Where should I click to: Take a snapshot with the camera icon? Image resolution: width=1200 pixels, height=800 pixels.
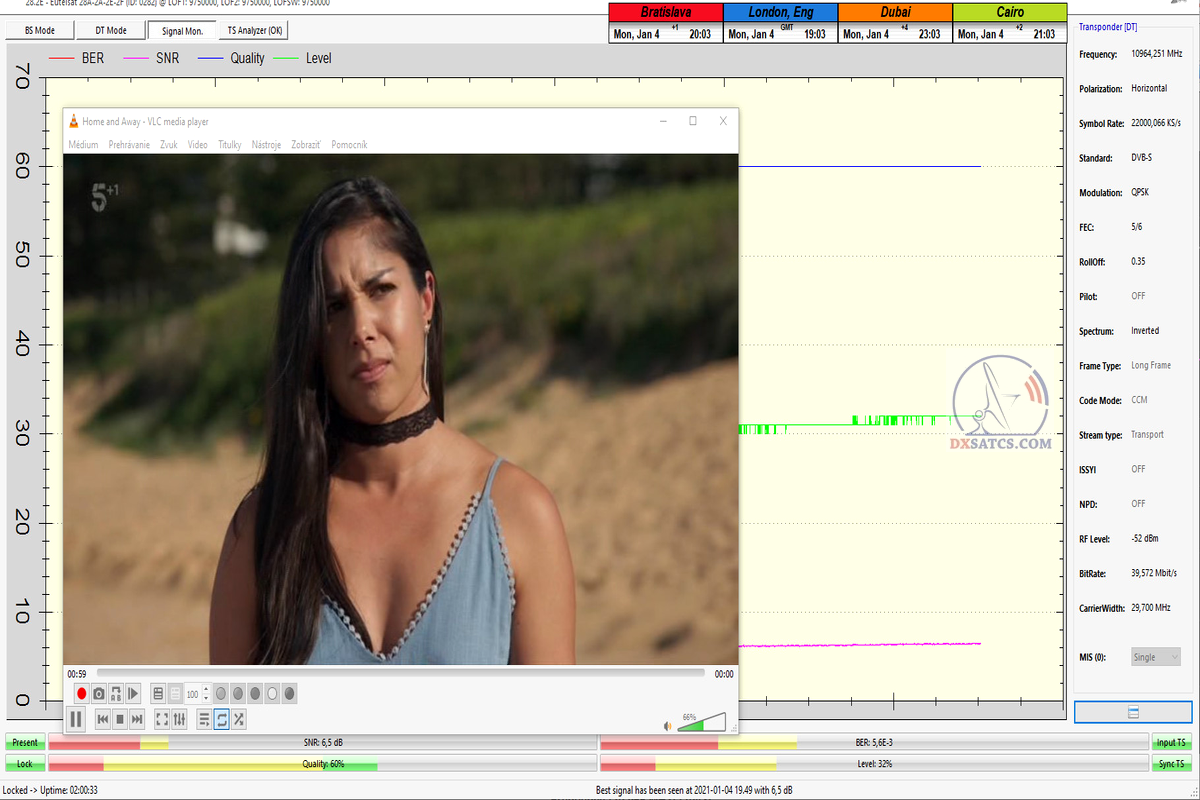[99, 693]
